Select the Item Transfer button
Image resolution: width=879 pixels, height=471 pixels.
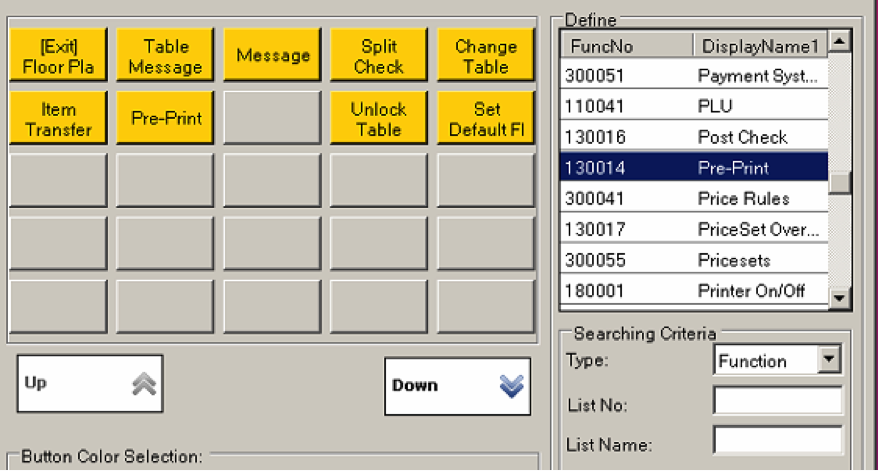pos(58,118)
